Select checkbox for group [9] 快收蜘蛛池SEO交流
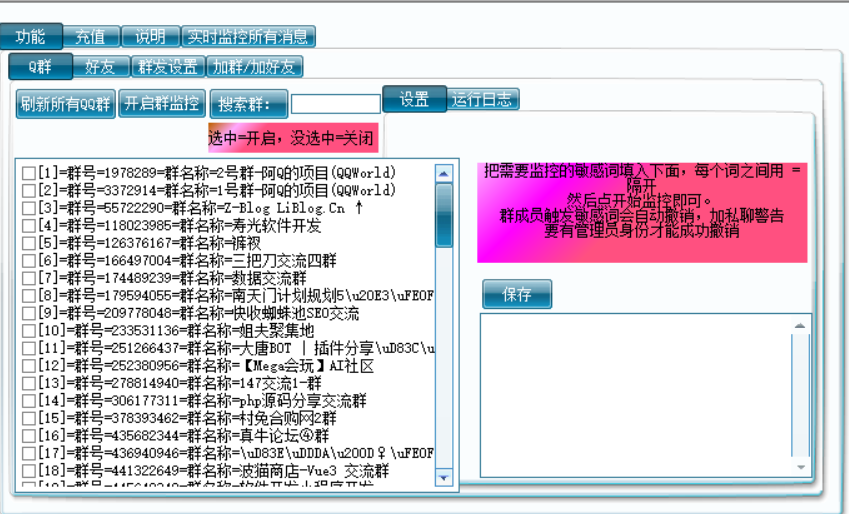This screenshot has height=514, width=849. (29, 314)
